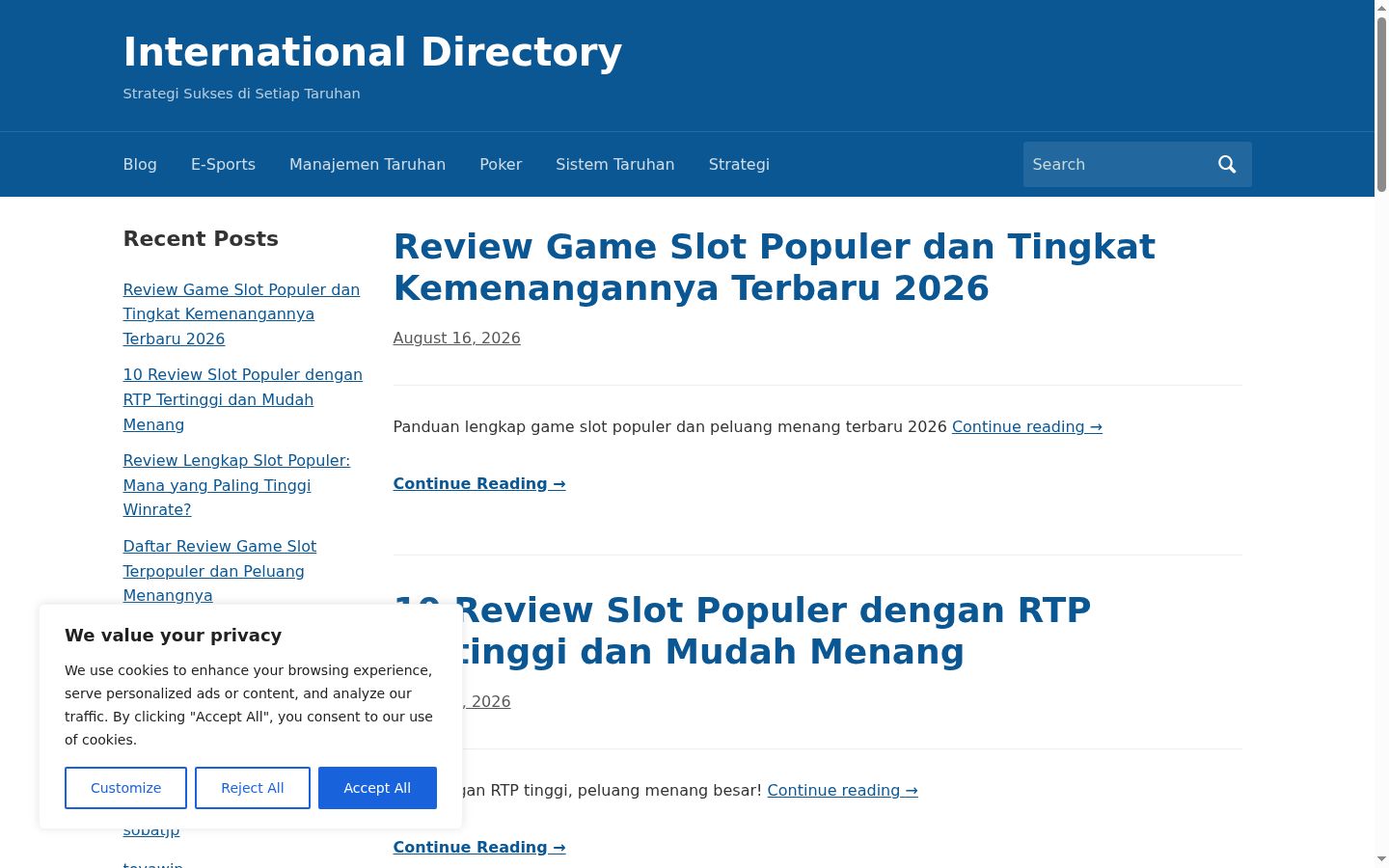Click the scrollbar up arrow
Image resolution: width=1389 pixels, height=868 pixels.
pos(1381,8)
